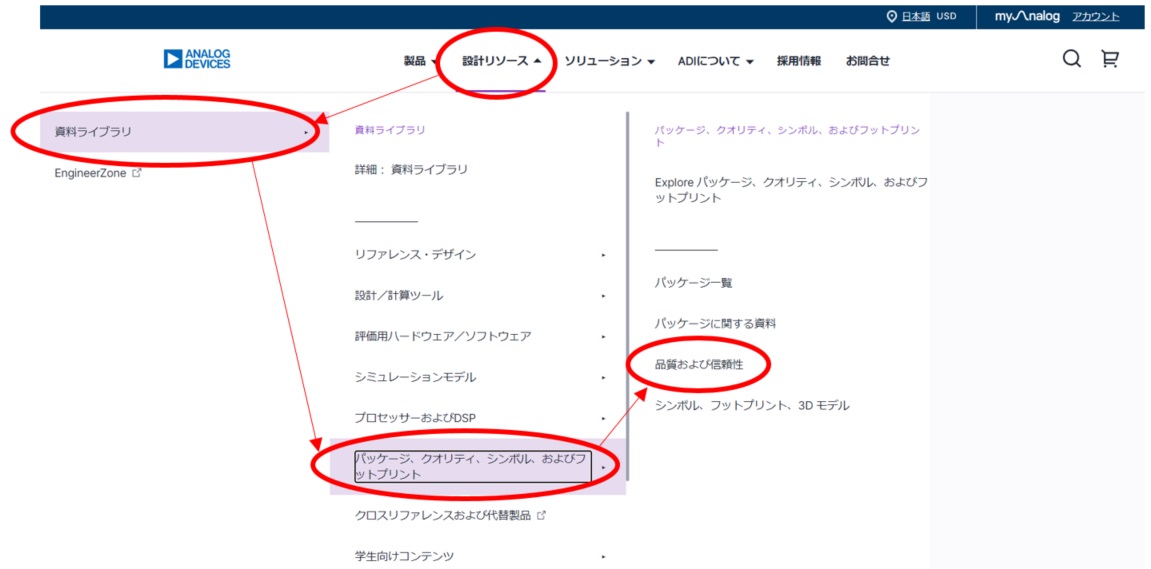Open the ADIについて dropdown
This screenshot has width=1151, height=569.
(x=715, y=61)
